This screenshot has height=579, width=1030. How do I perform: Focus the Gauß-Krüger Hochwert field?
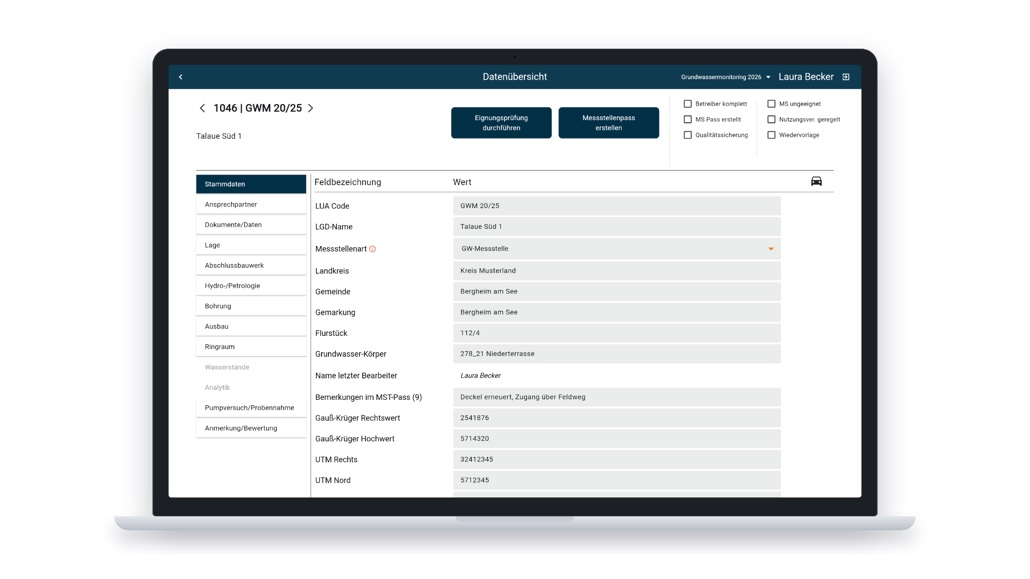(x=617, y=438)
